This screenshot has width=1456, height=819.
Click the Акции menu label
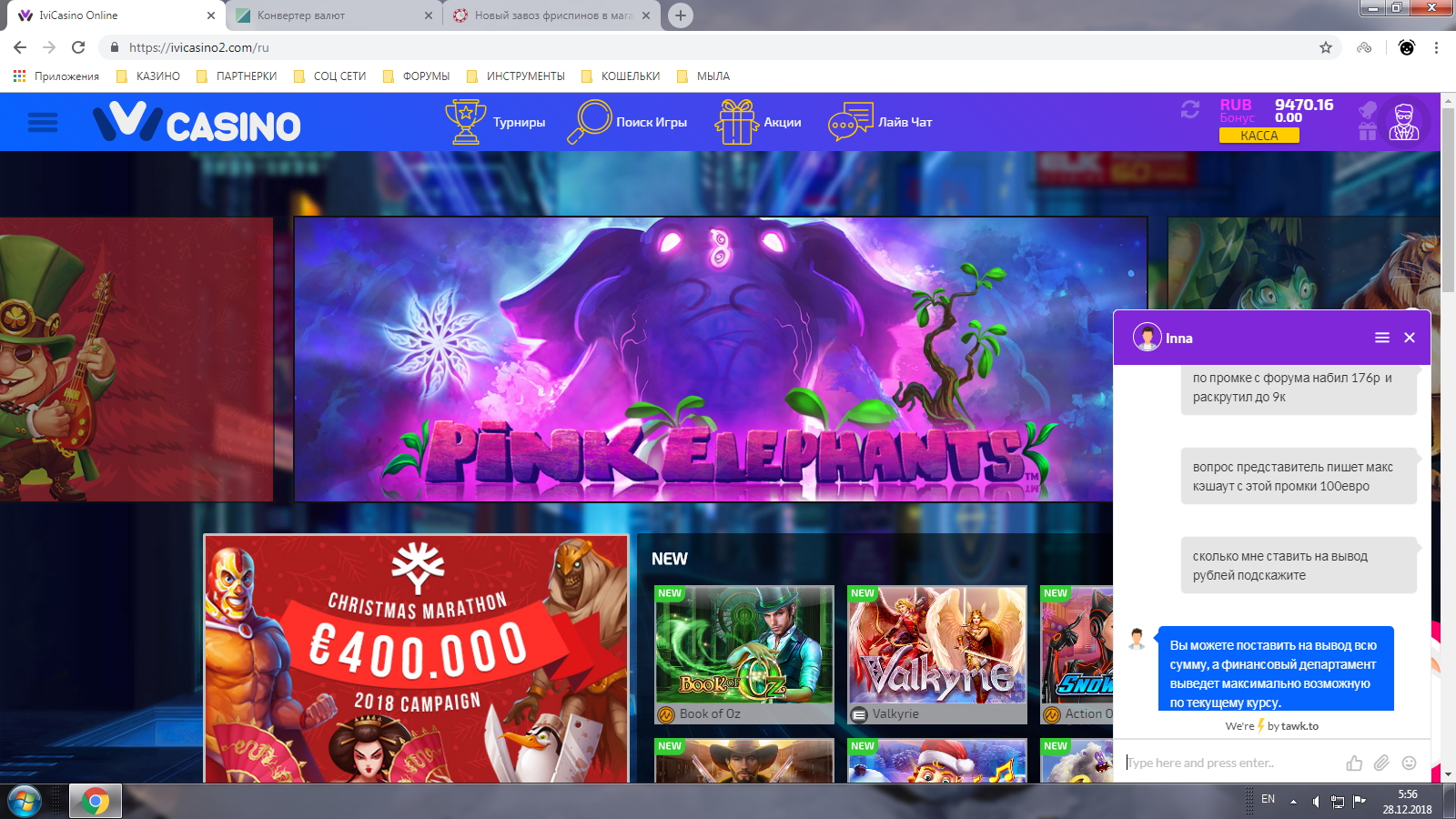pos(783,122)
